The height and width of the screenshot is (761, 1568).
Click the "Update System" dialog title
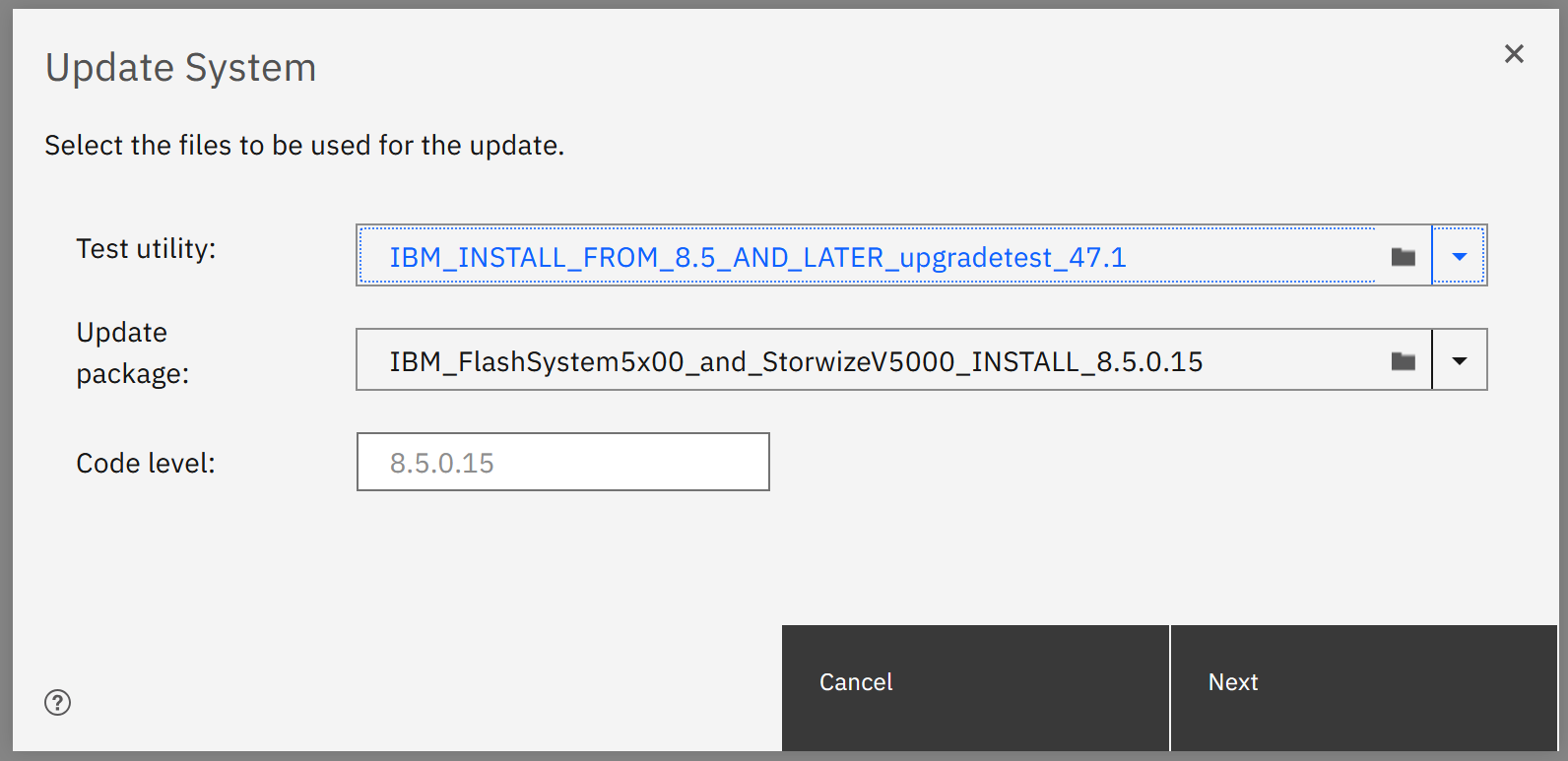pyautogui.click(x=181, y=68)
